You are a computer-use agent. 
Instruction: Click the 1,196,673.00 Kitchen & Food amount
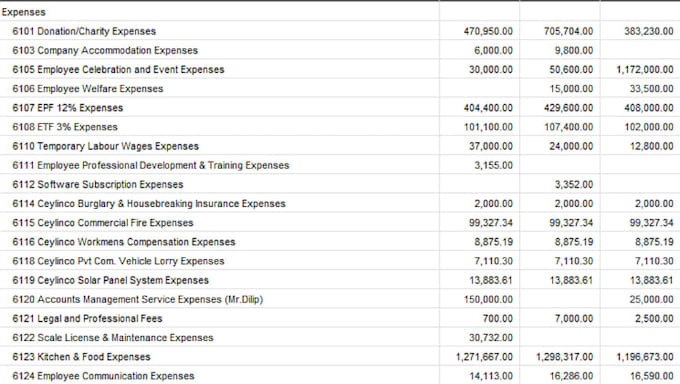point(645,356)
